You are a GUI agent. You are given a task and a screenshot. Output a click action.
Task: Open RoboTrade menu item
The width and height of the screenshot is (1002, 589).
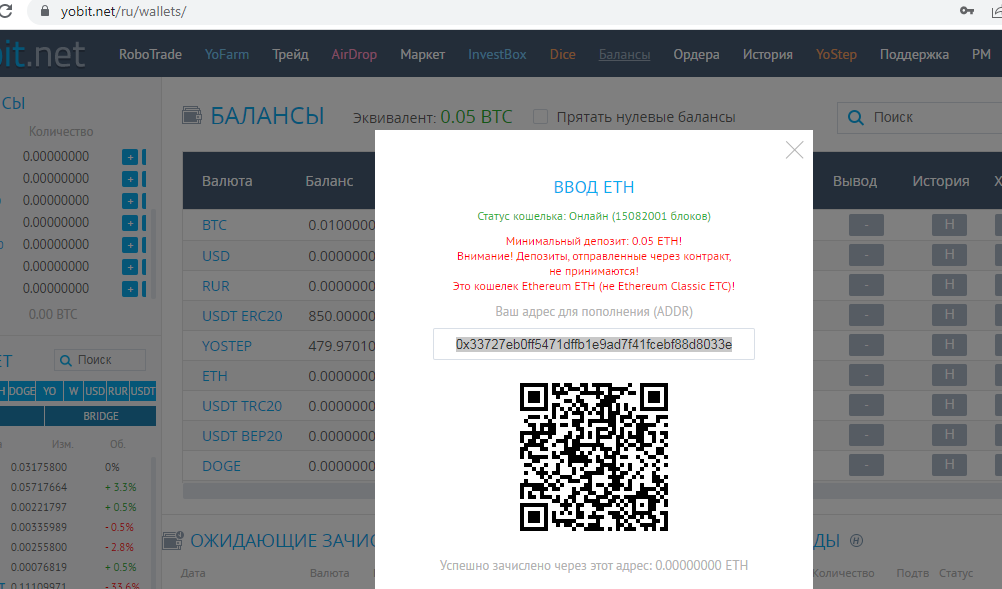(x=150, y=54)
